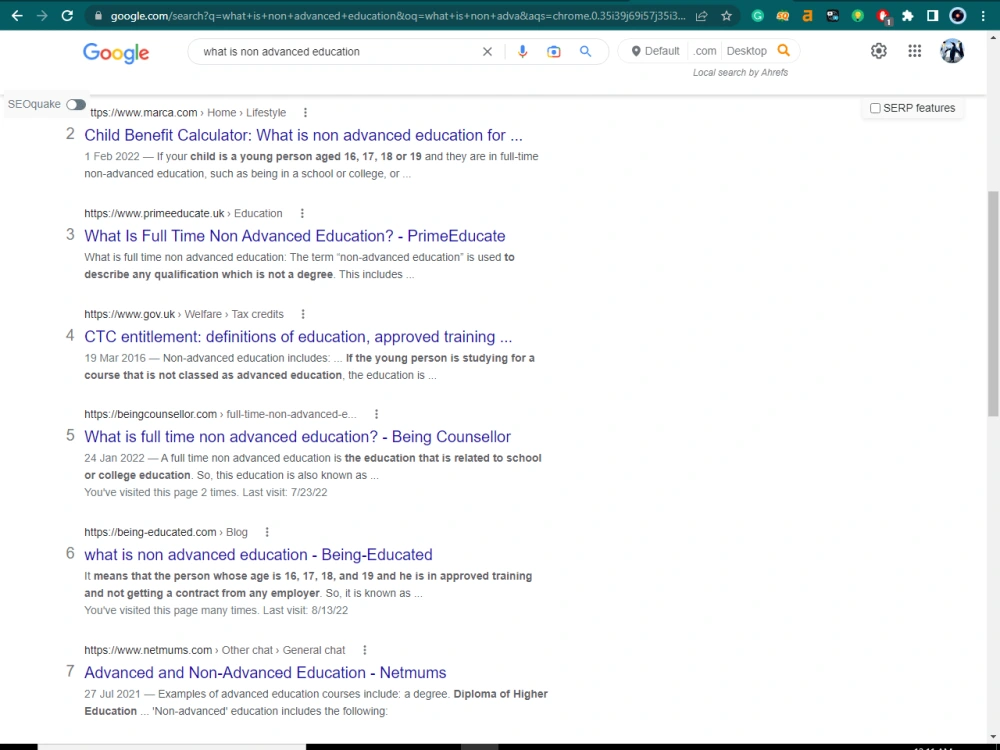Choose the .com domain option
Viewport: 1000px width, 750px height.
(705, 51)
